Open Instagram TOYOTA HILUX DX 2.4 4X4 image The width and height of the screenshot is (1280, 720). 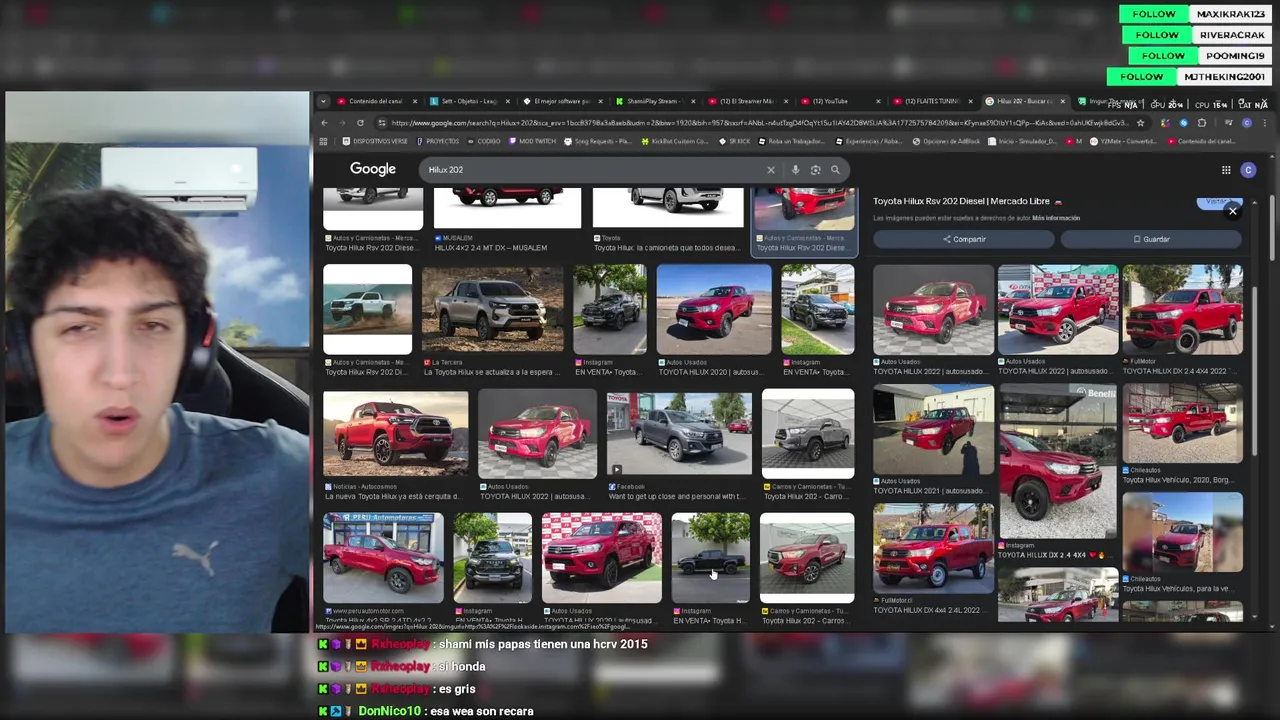(1058, 461)
